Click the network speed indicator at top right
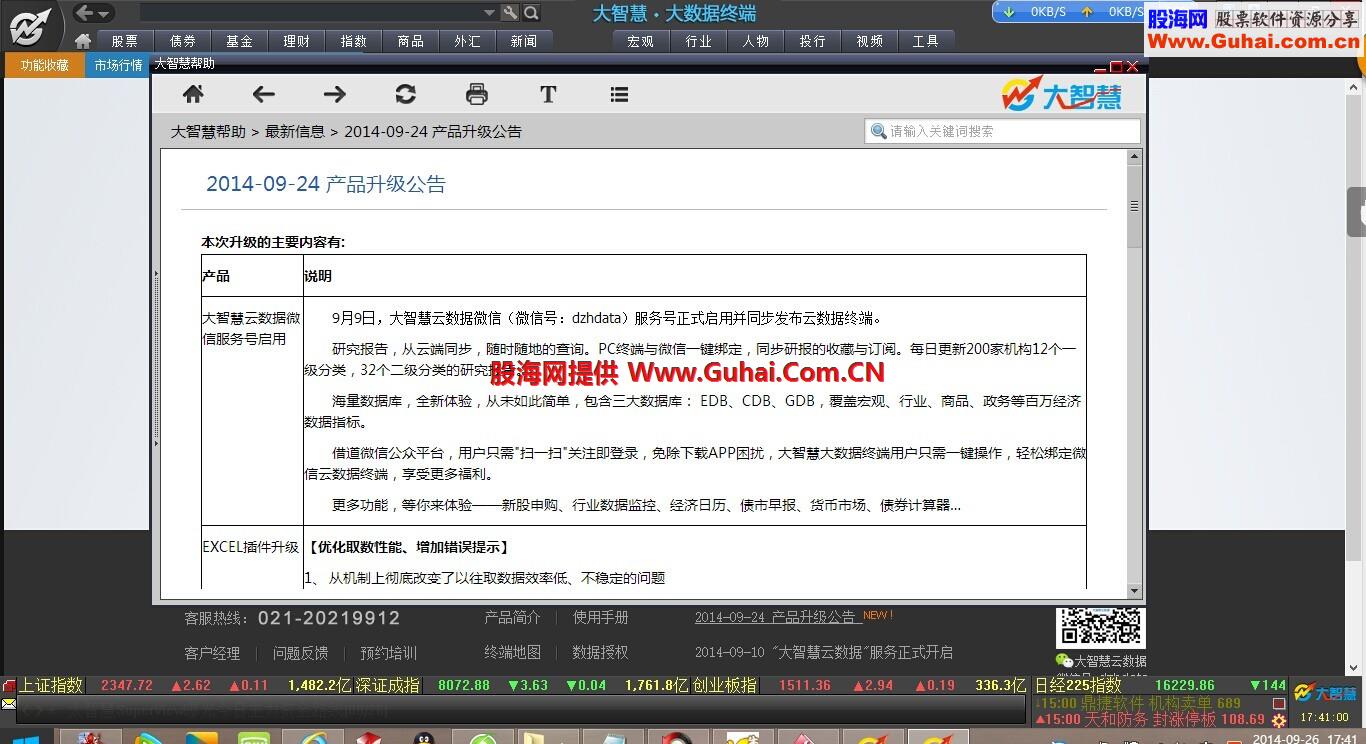This screenshot has width=1366, height=744. tap(1069, 12)
